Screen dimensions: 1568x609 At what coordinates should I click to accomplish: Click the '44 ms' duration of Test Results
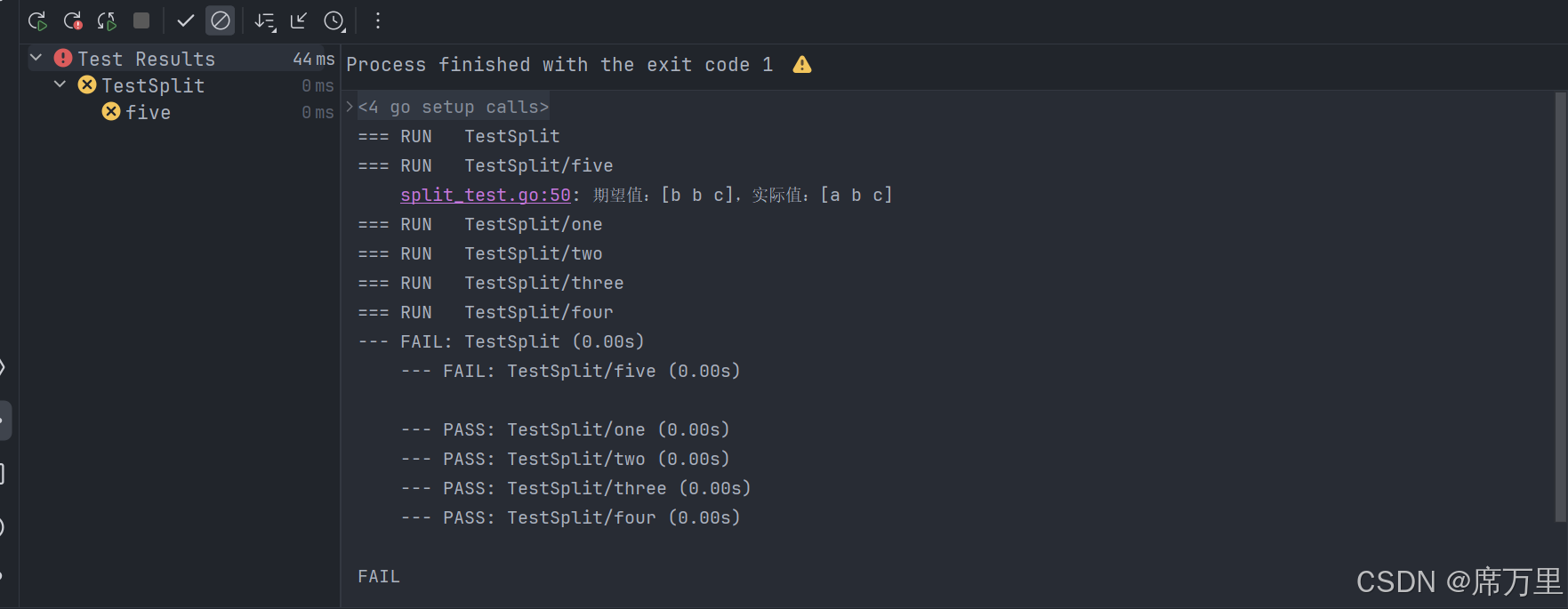tap(314, 59)
